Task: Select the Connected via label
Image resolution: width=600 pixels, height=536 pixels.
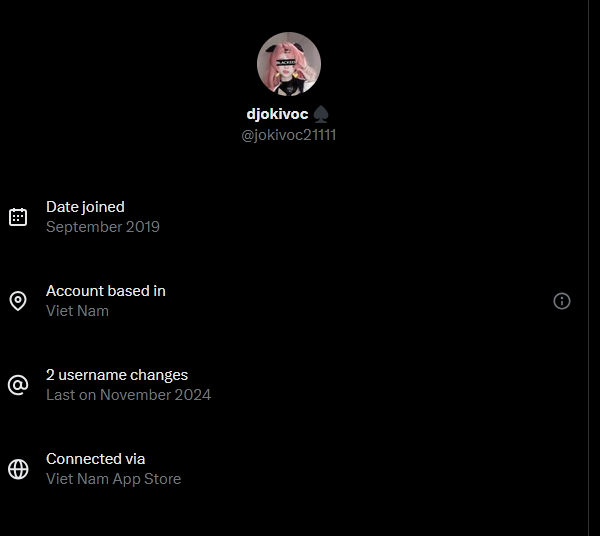Action: pos(96,459)
